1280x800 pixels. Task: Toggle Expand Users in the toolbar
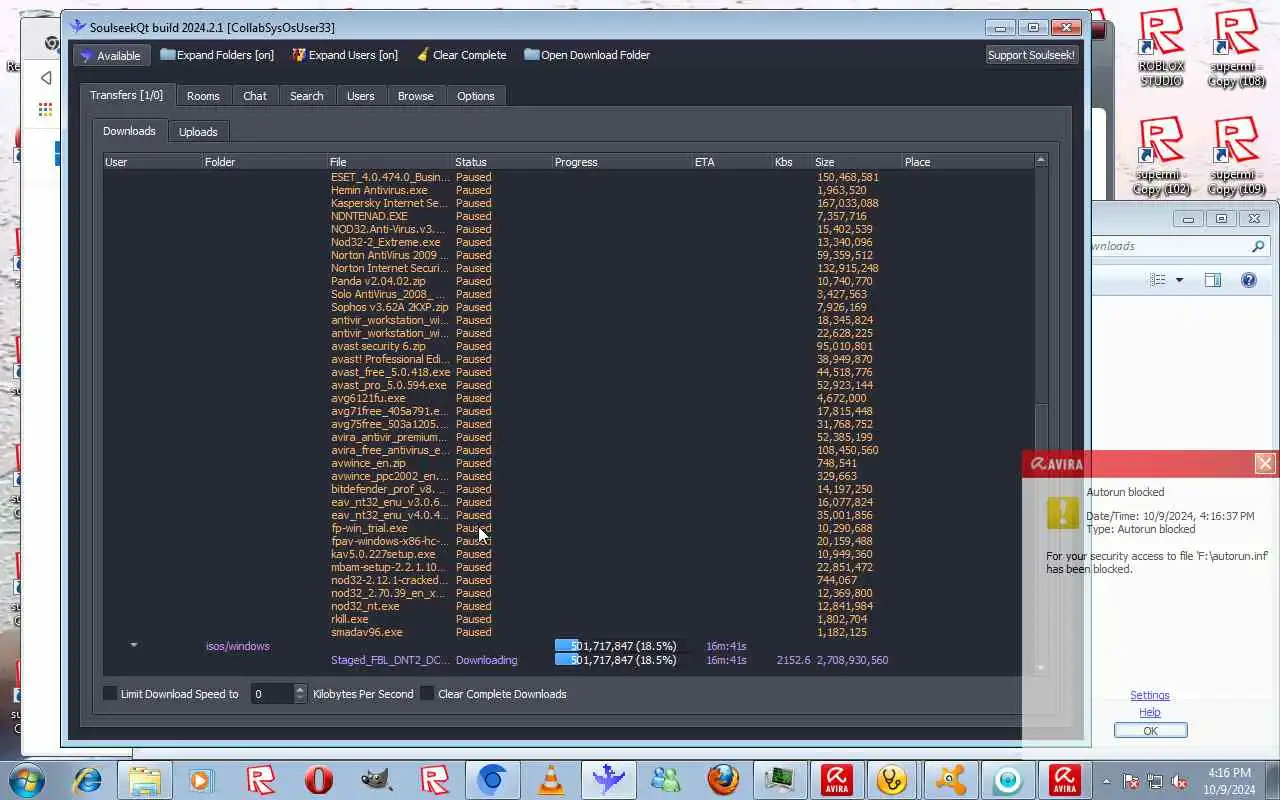pyautogui.click(x=345, y=55)
